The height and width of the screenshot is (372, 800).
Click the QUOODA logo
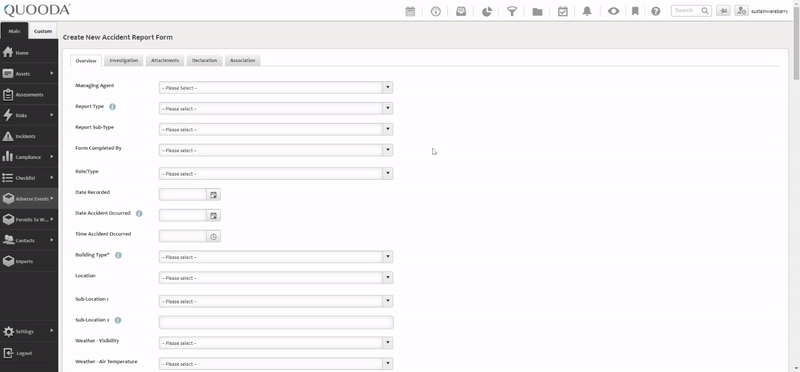click(x=37, y=10)
